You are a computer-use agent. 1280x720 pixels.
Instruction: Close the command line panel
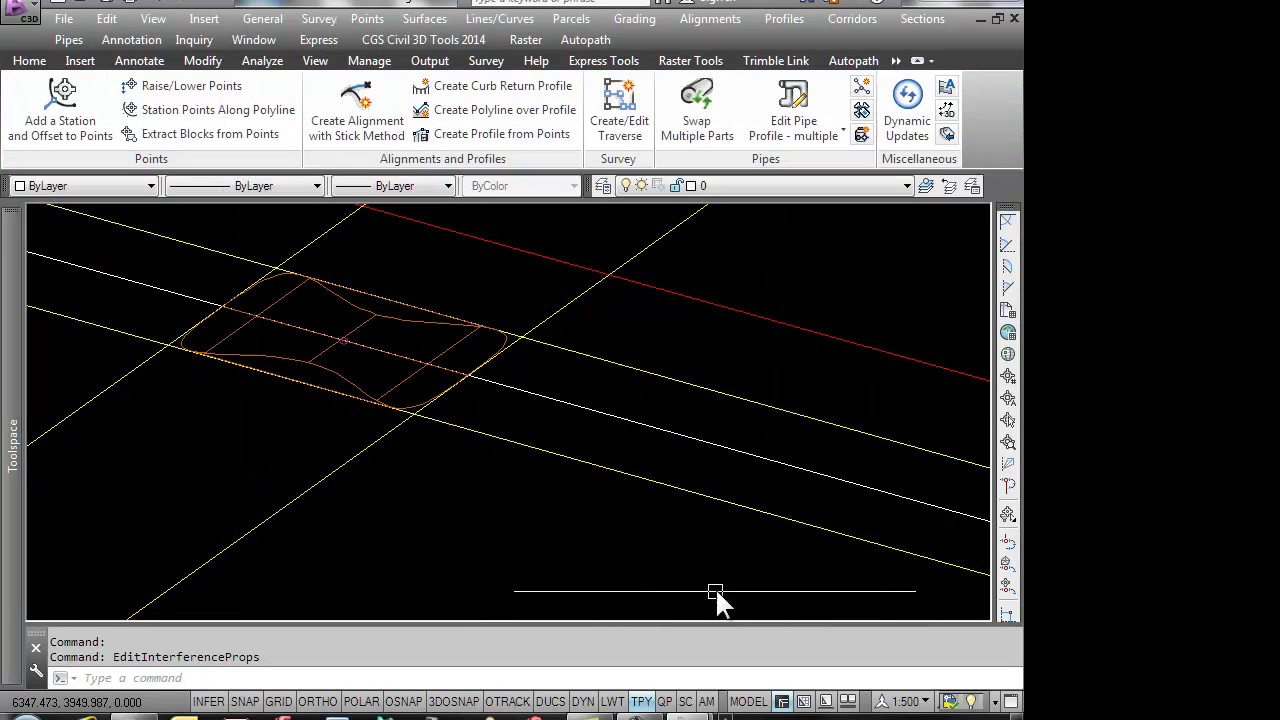tap(36, 648)
